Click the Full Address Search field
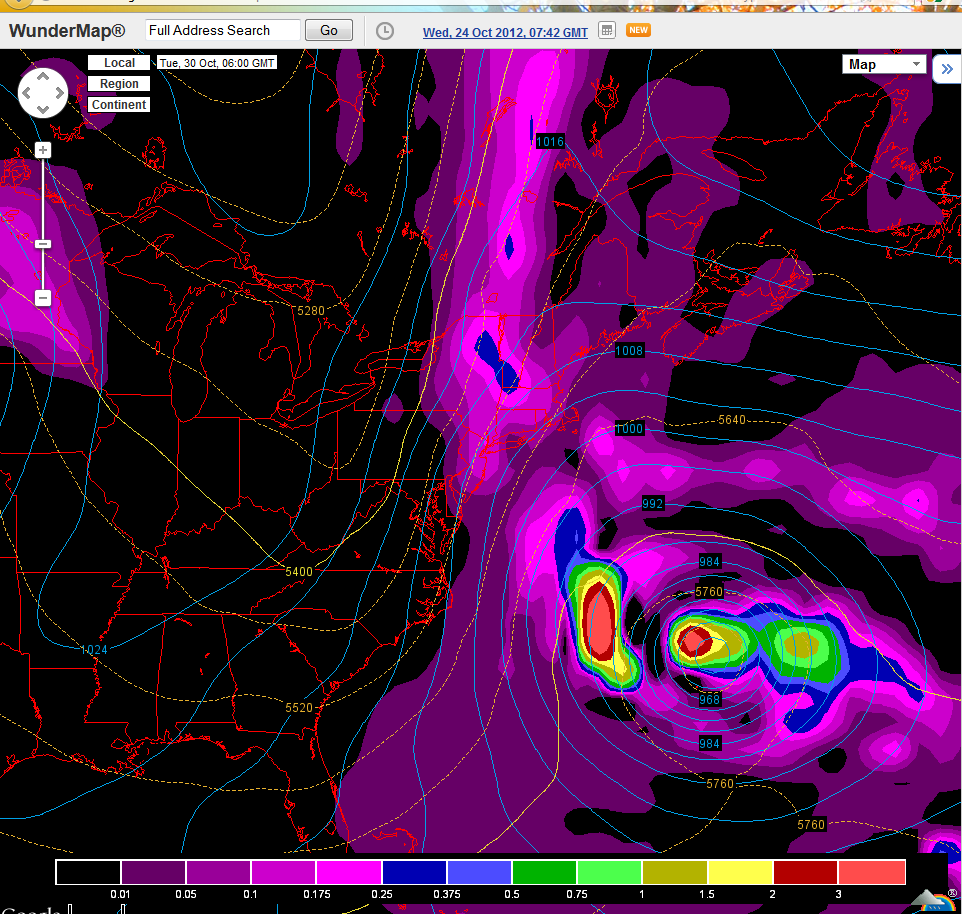The height and width of the screenshot is (914, 962). coord(222,31)
